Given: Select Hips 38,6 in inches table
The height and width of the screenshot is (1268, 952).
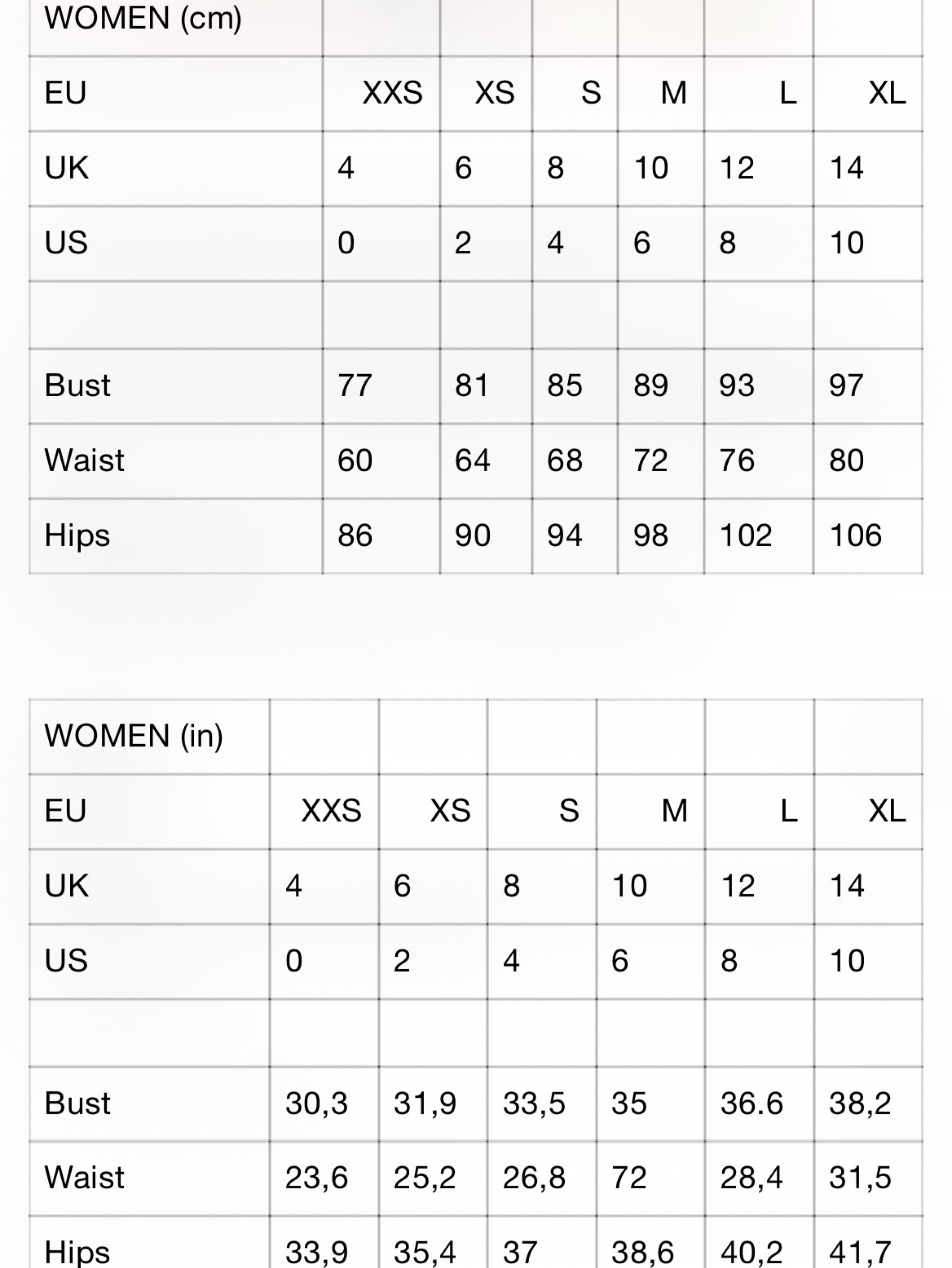Looking at the screenshot, I should pyautogui.click(x=642, y=1253).
